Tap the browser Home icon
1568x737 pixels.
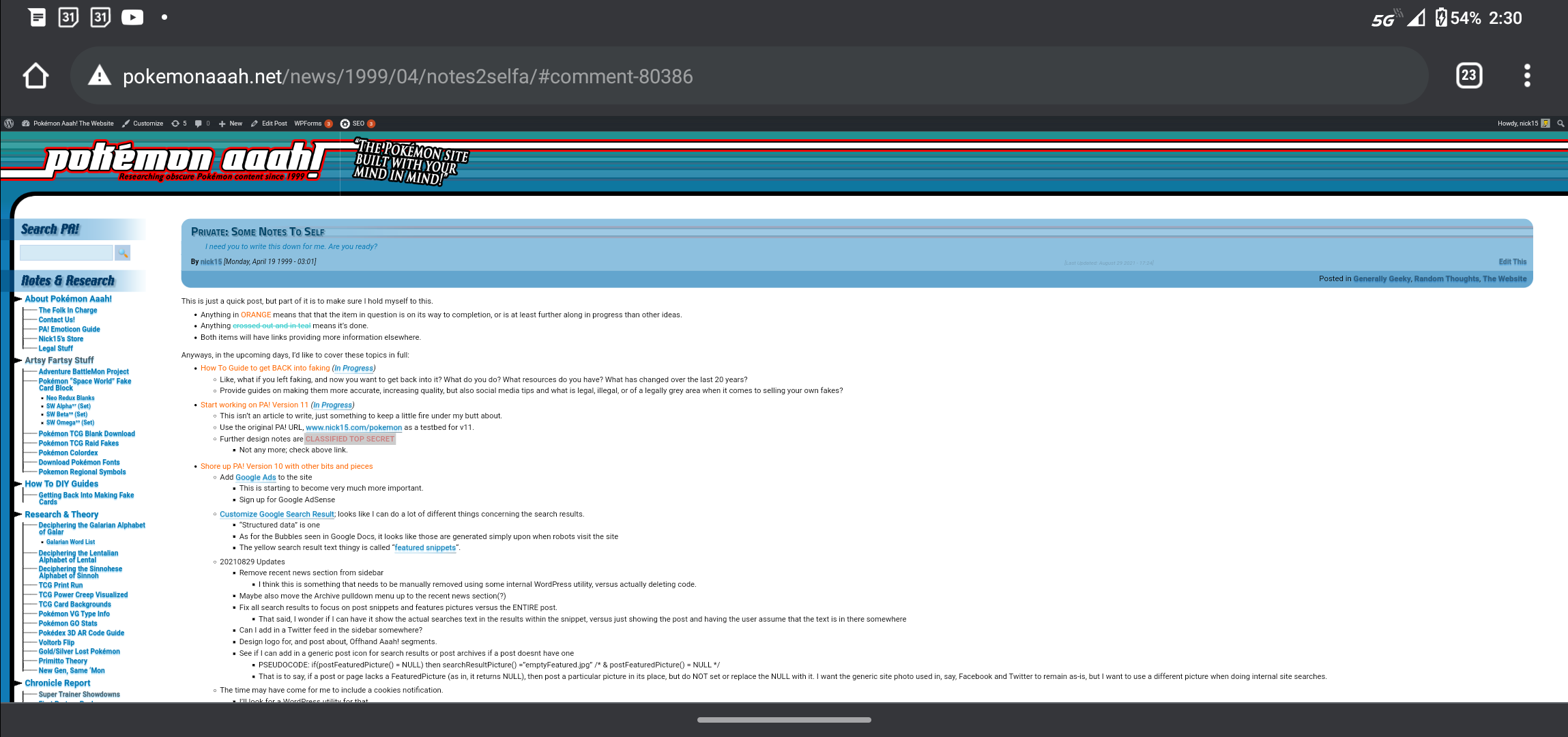35,76
